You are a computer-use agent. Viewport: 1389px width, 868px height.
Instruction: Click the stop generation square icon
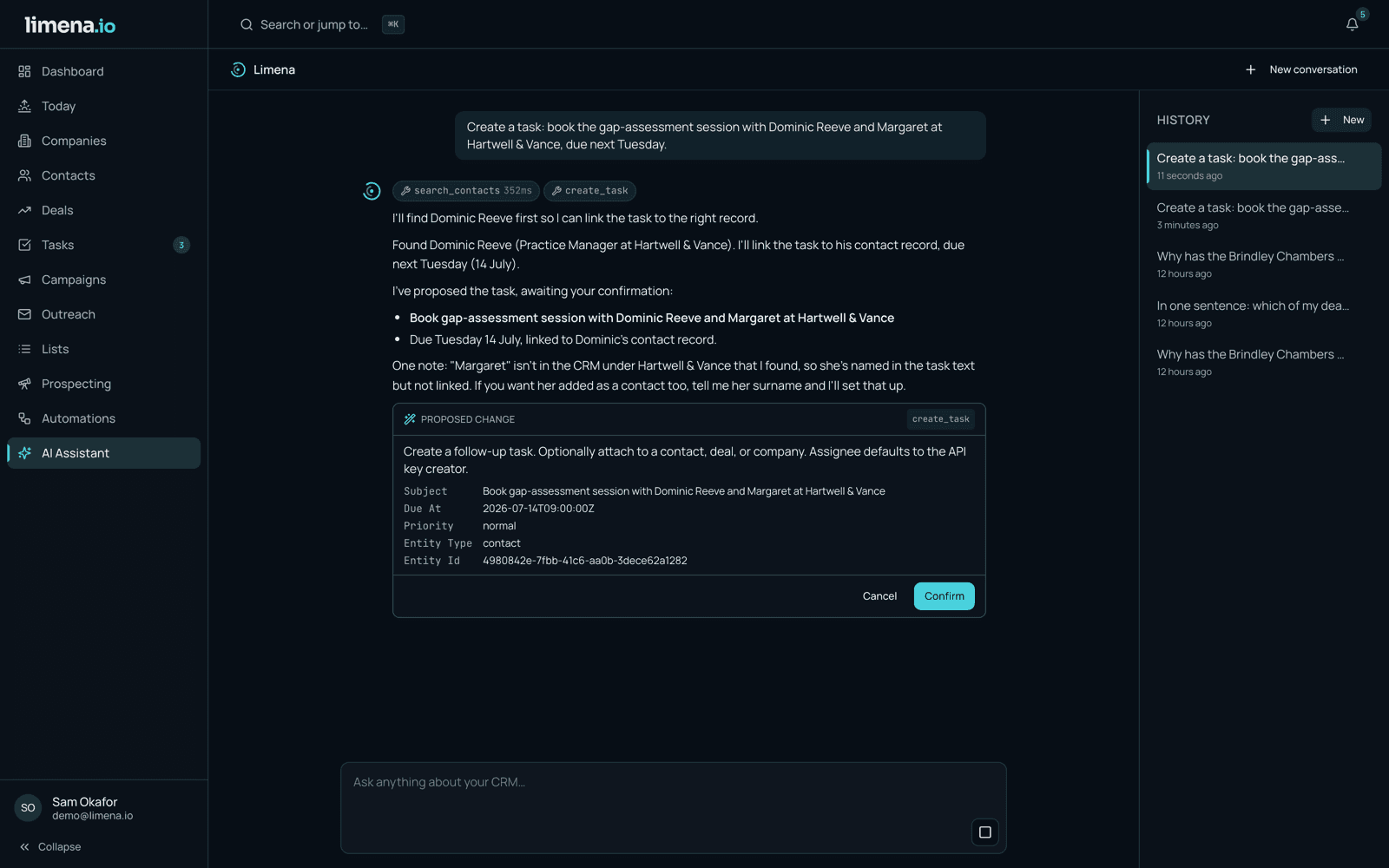pos(984,832)
